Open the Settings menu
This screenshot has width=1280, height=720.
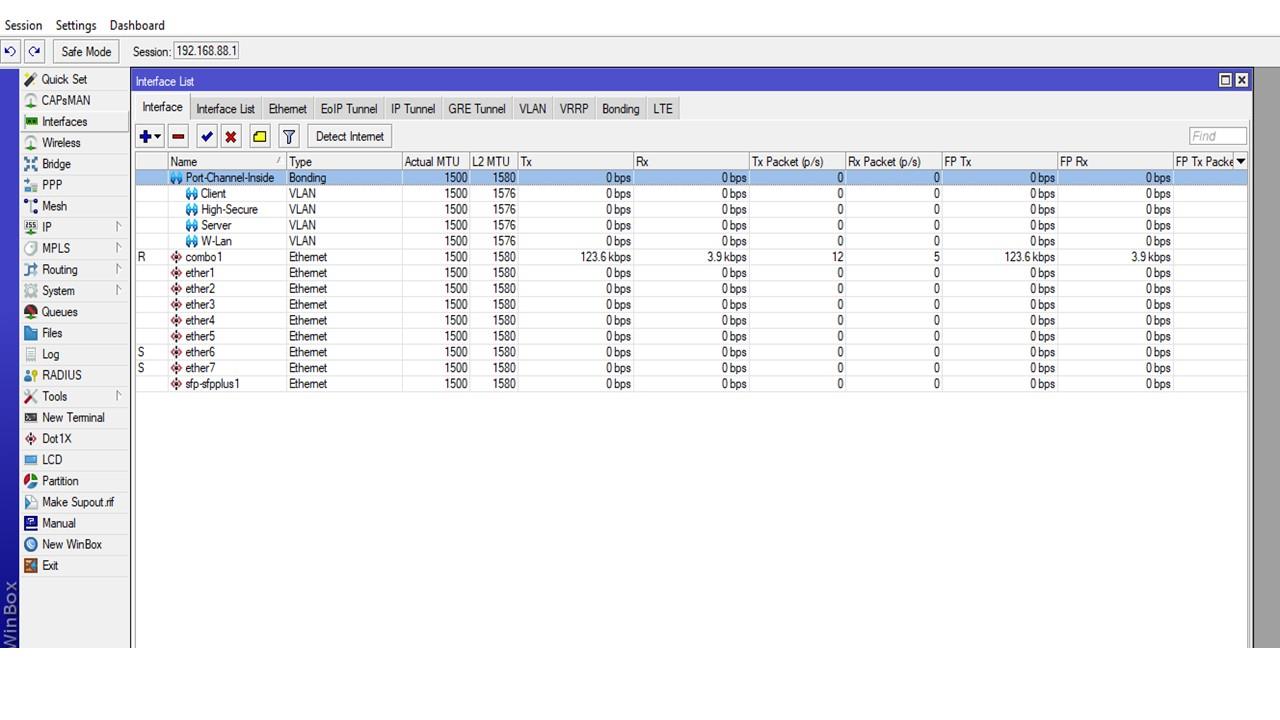pos(76,25)
